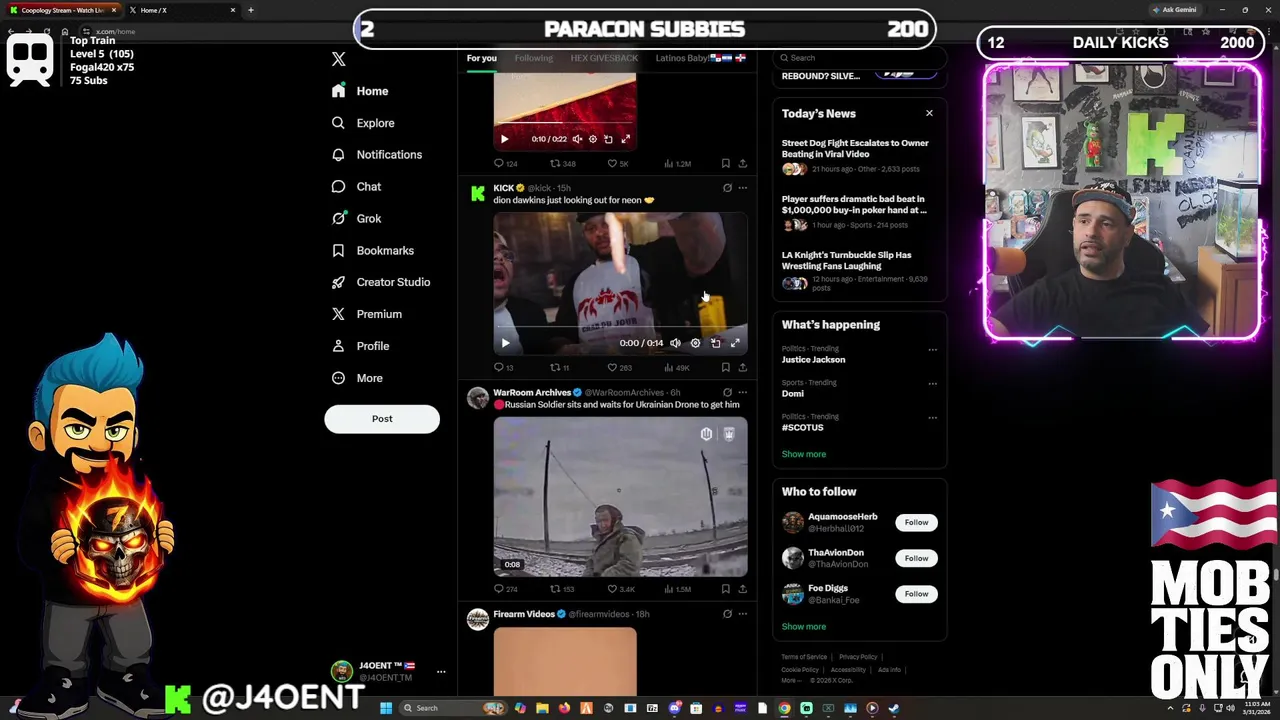Screen dimensions: 1280x720
Task: Play the KICK post video
Action: [505, 343]
